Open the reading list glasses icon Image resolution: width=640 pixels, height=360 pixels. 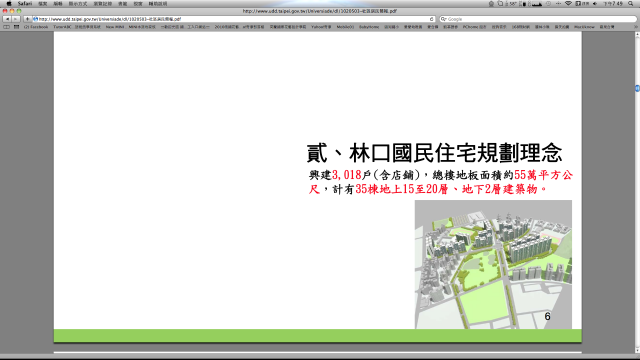(7, 27)
